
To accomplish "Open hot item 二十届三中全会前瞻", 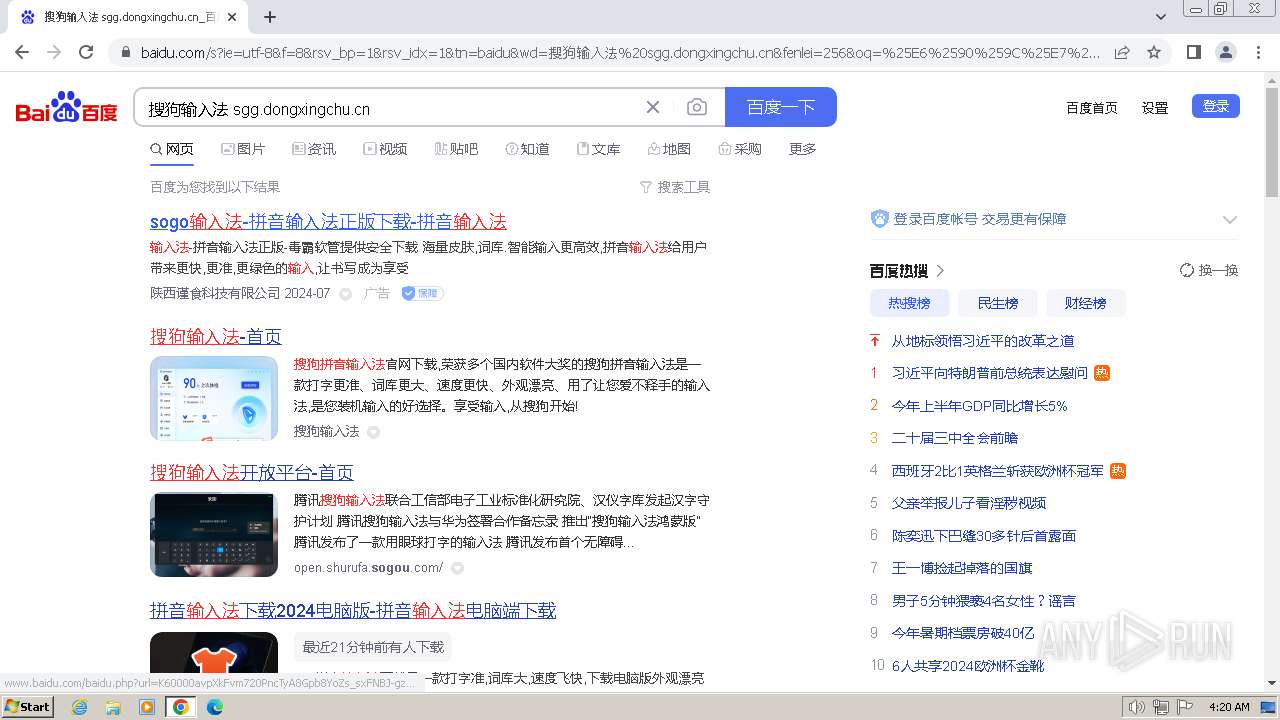I will pos(955,438).
